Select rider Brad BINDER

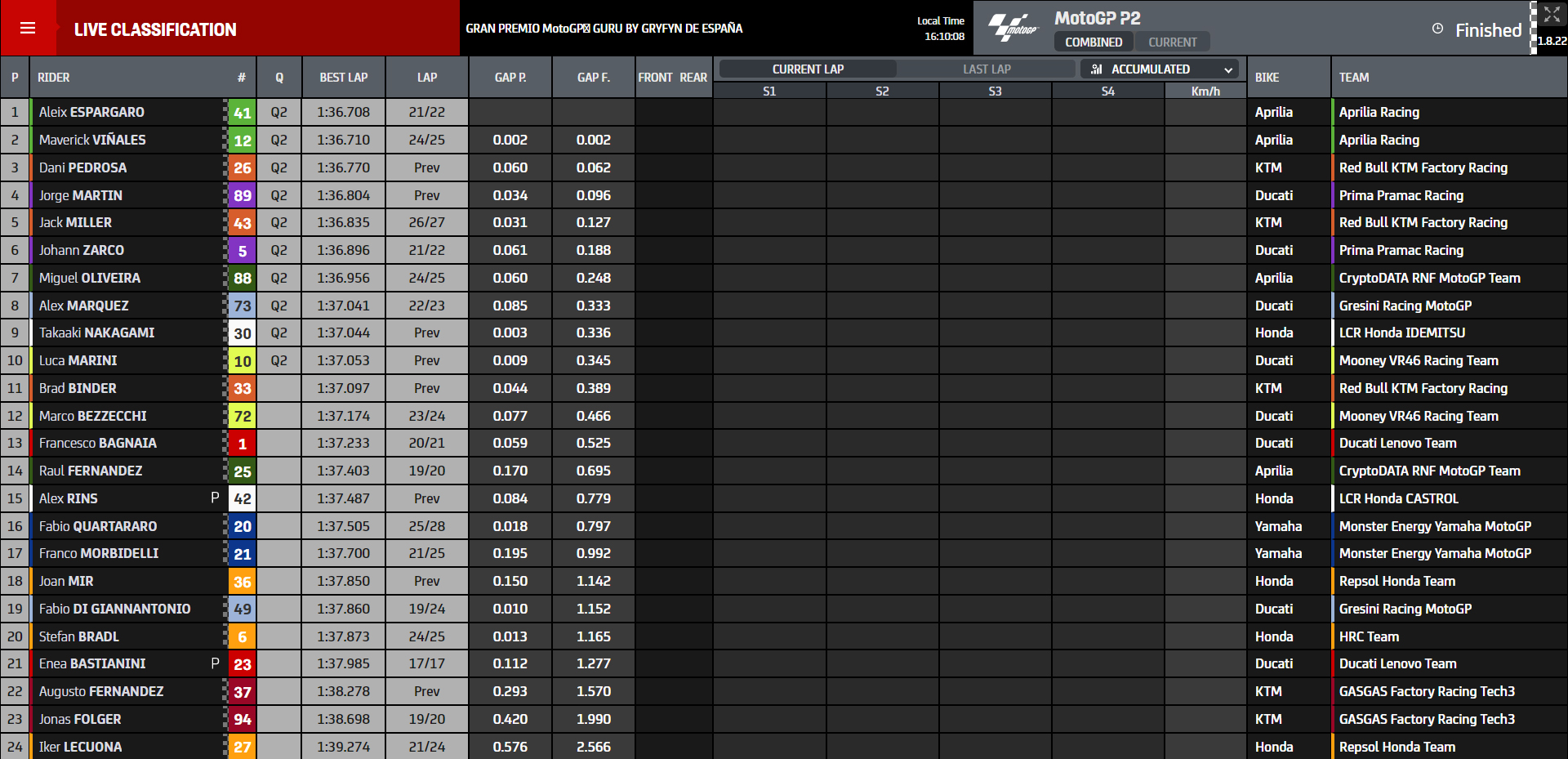pyautogui.click(x=78, y=388)
